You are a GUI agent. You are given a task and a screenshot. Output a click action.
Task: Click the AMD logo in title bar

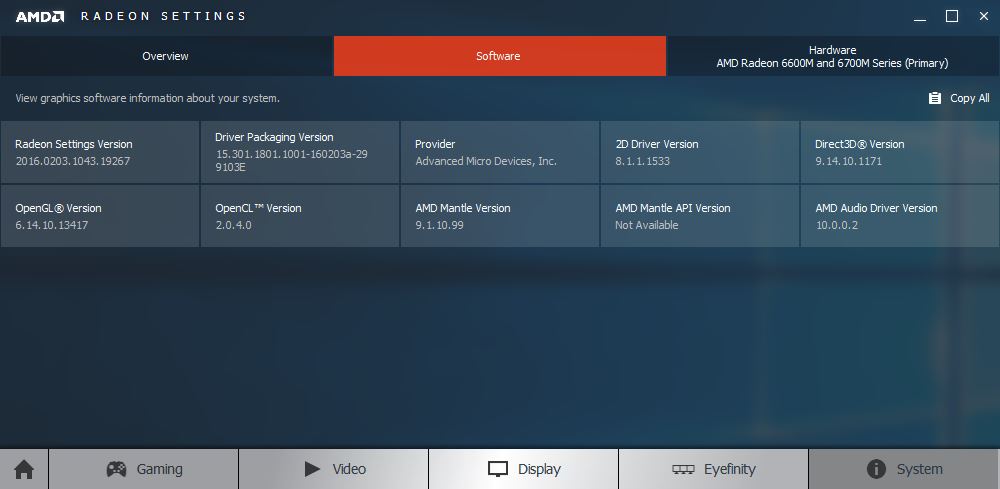pos(40,17)
